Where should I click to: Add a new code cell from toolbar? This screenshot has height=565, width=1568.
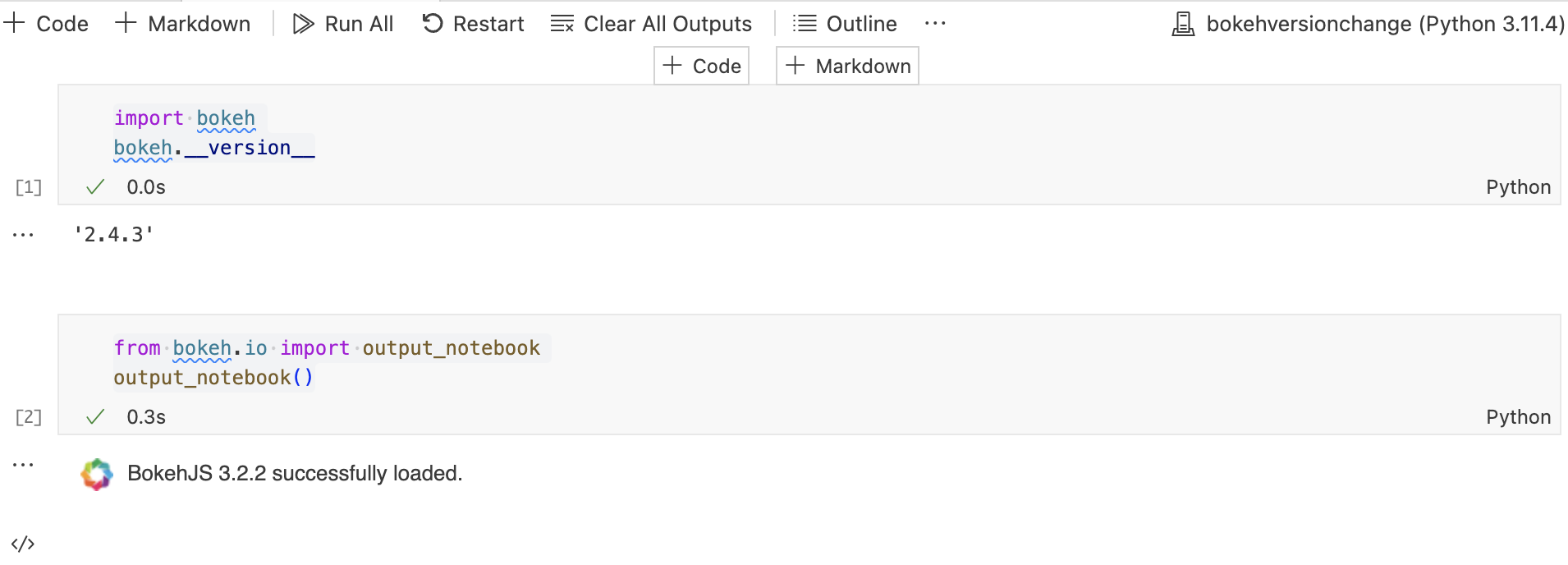click(47, 24)
